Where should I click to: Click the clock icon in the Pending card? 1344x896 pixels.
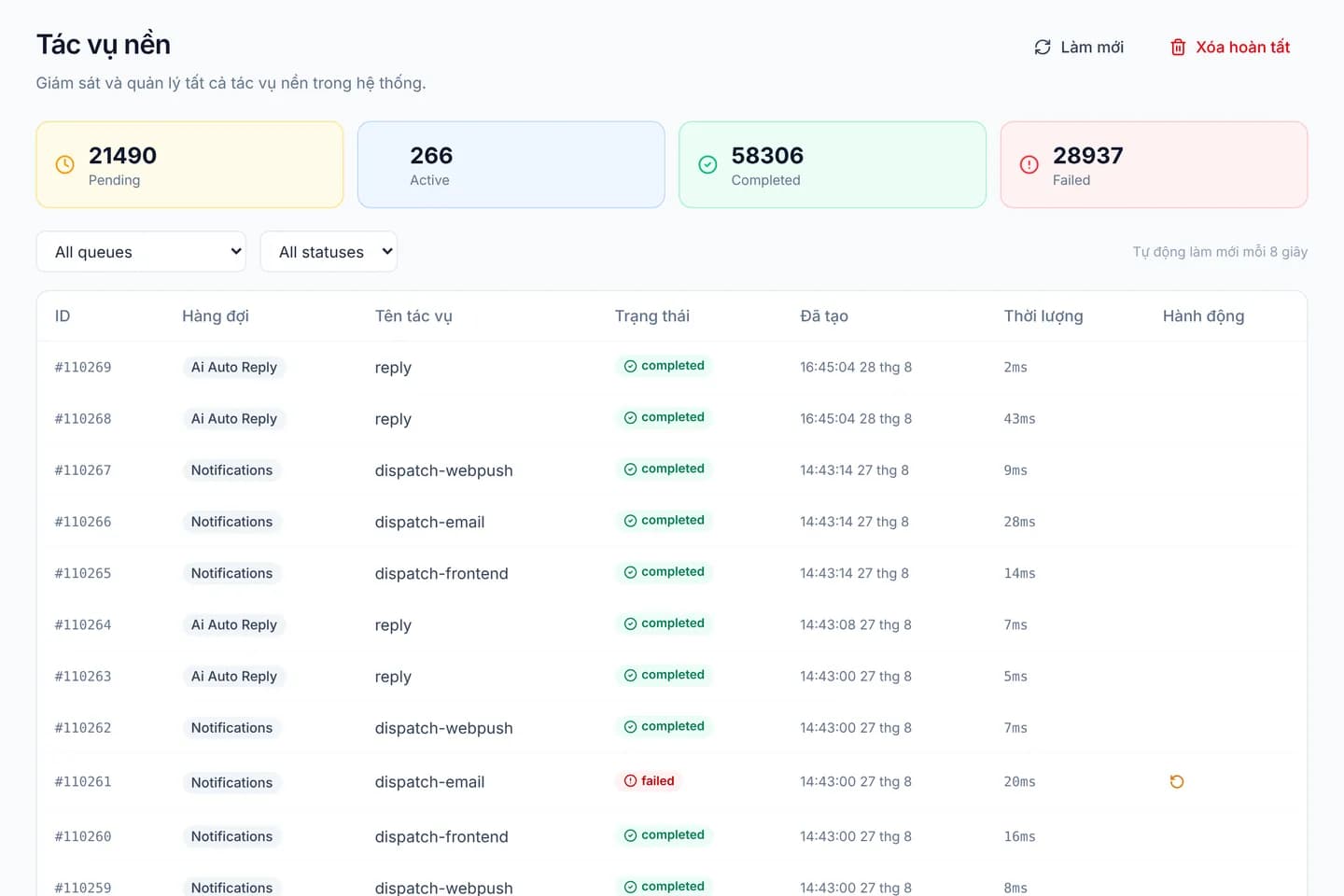click(64, 164)
